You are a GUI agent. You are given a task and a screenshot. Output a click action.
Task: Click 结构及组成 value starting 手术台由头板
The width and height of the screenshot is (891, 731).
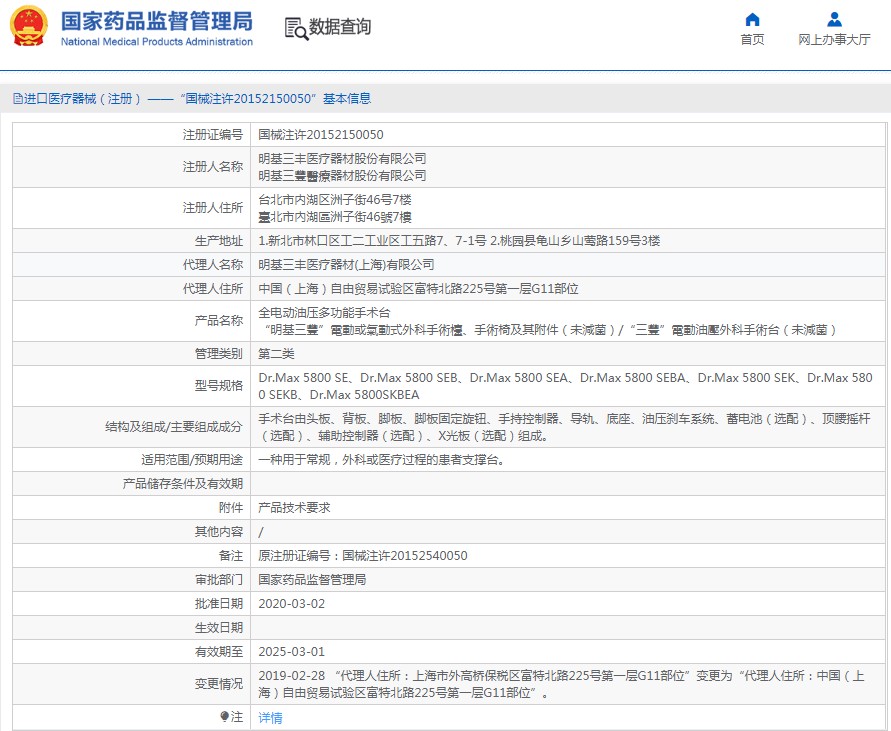coord(565,427)
